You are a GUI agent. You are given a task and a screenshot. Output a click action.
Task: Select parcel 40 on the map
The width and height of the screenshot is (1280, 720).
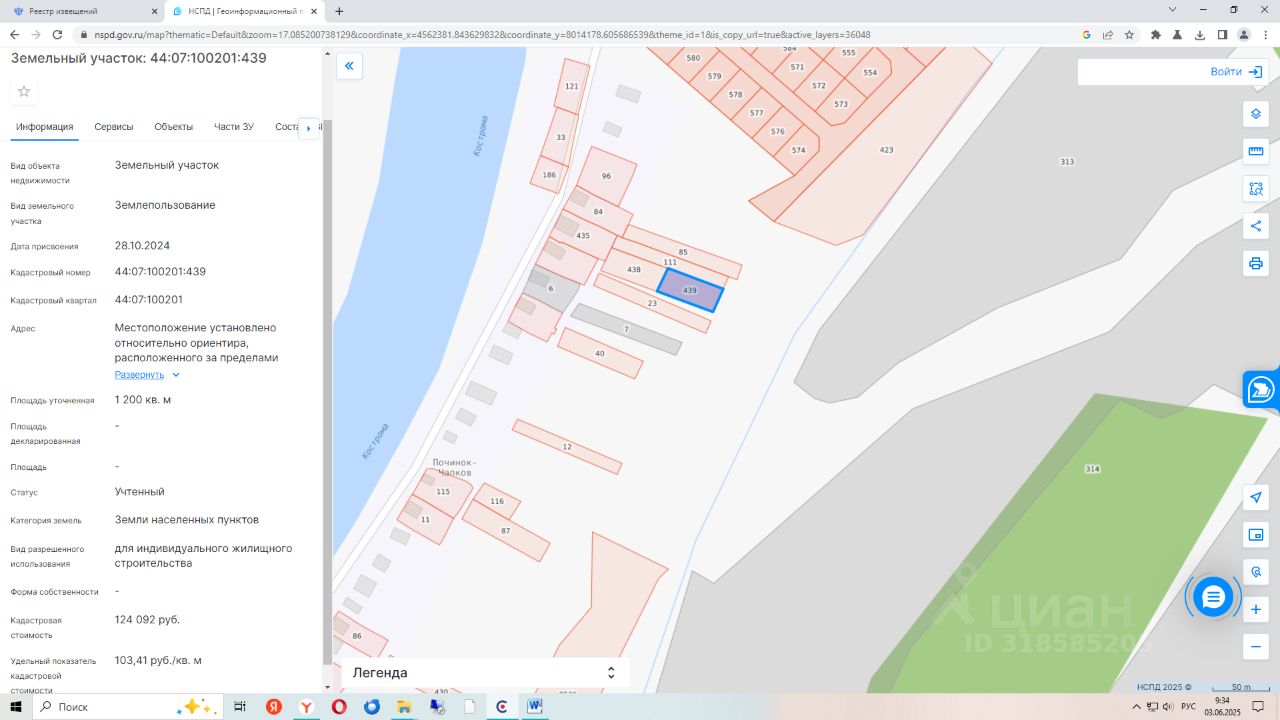point(600,353)
